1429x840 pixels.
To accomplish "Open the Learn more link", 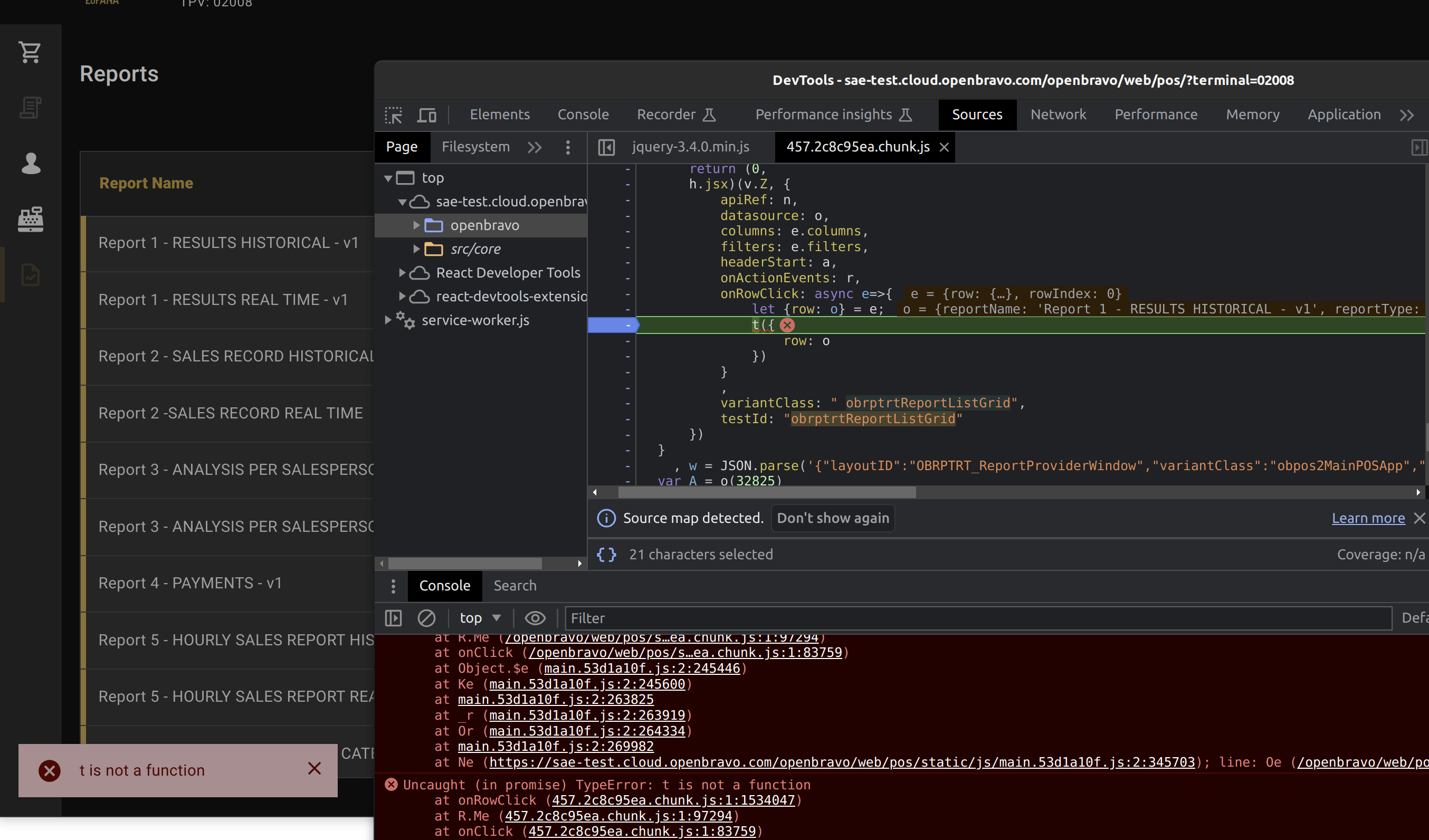I will click(x=1367, y=518).
